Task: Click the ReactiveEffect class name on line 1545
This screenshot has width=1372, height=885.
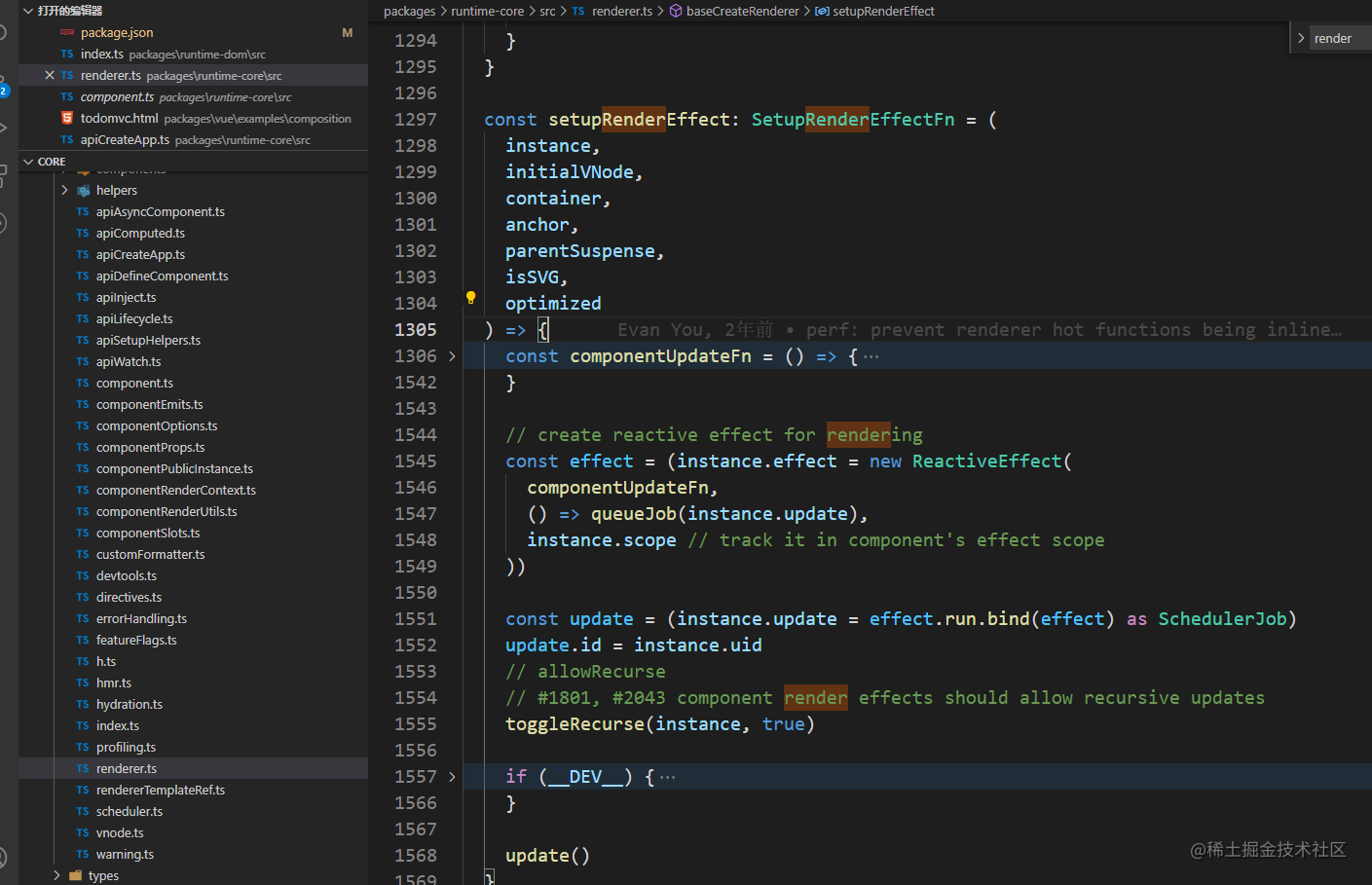Action: (987, 461)
